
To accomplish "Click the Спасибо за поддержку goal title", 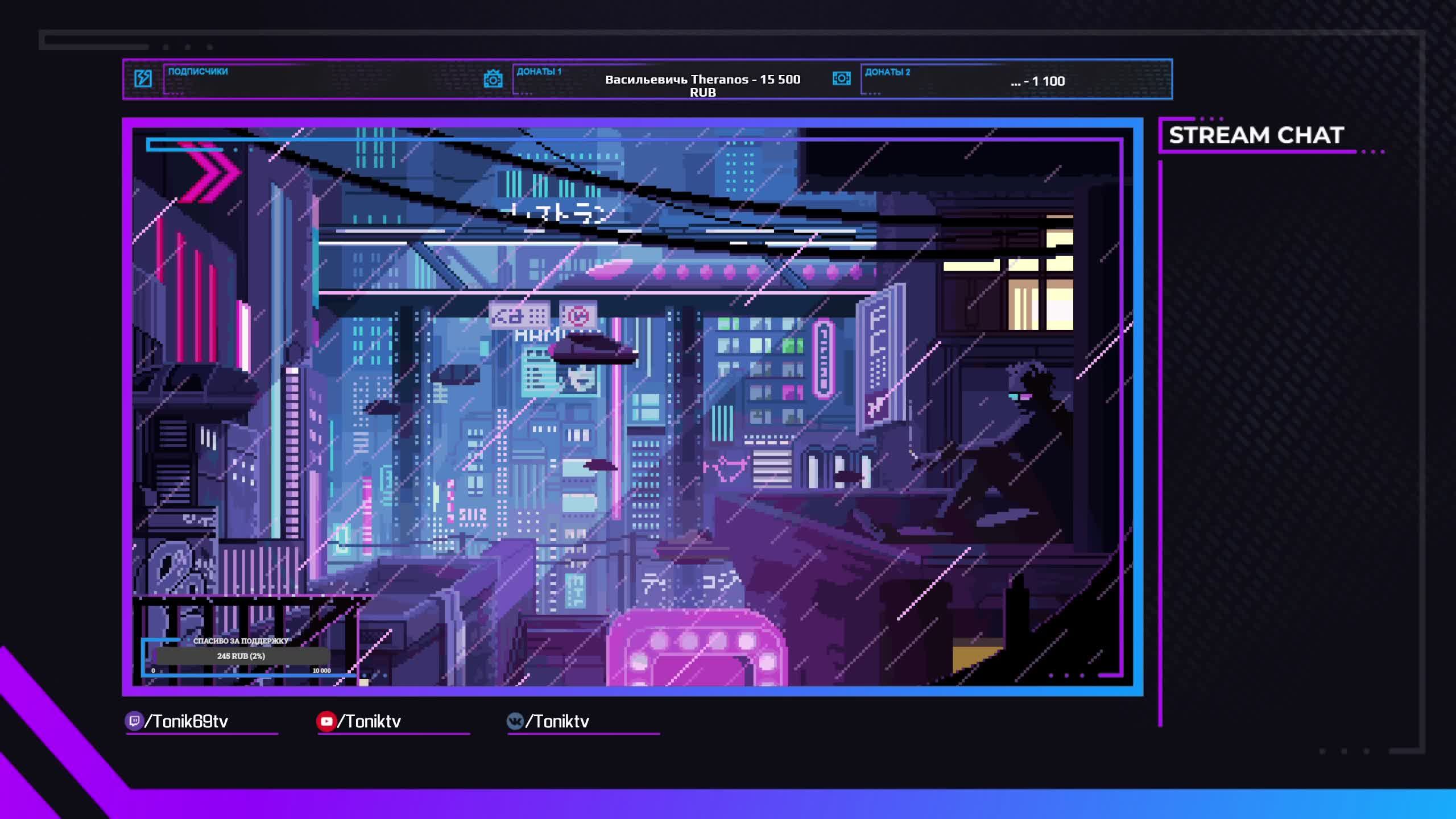I will click(x=241, y=641).
